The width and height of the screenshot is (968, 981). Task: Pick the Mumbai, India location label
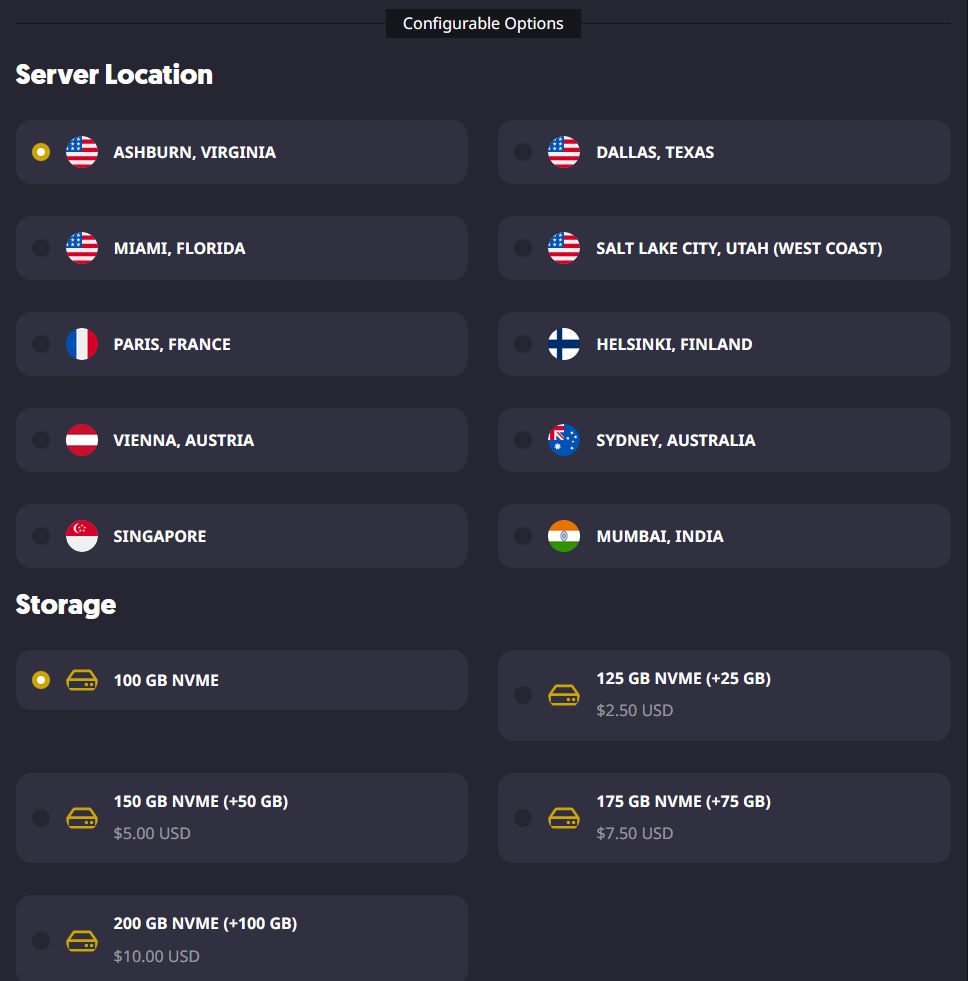[x=660, y=536]
